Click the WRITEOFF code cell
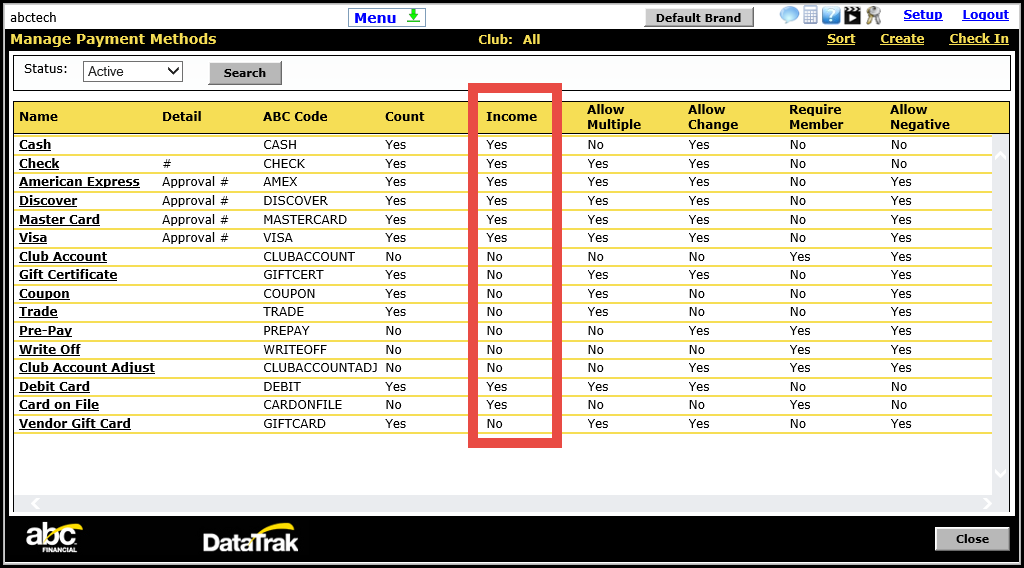1024x568 pixels. pos(295,349)
